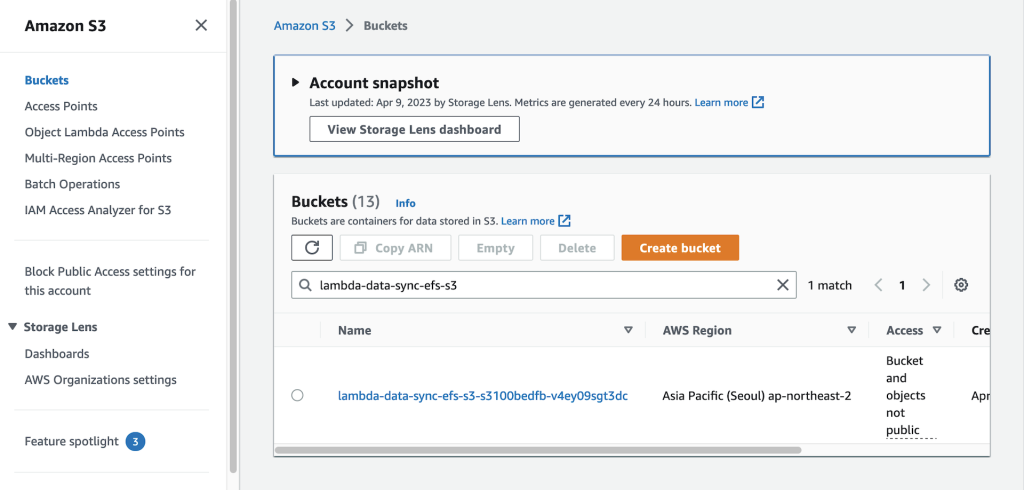The width and height of the screenshot is (1024, 490).
Task: Open the lambda-data-sync-efs-s3-s3100bedfb bucket link
Action: [483, 395]
